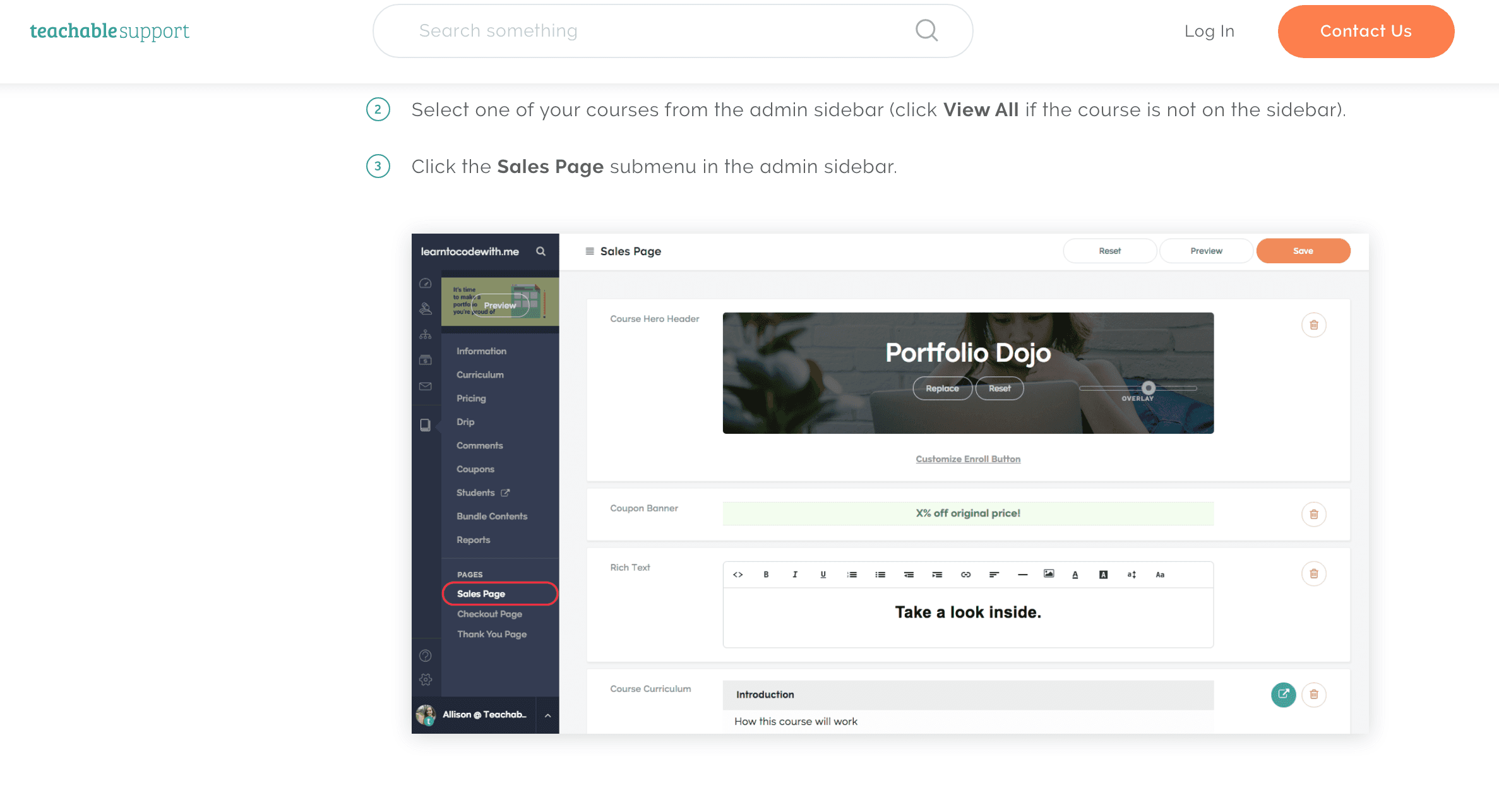1499x812 pixels.
Task: Click the code view icon in Rich Text toolbar
Action: pyautogui.click(x=738, y=575)
